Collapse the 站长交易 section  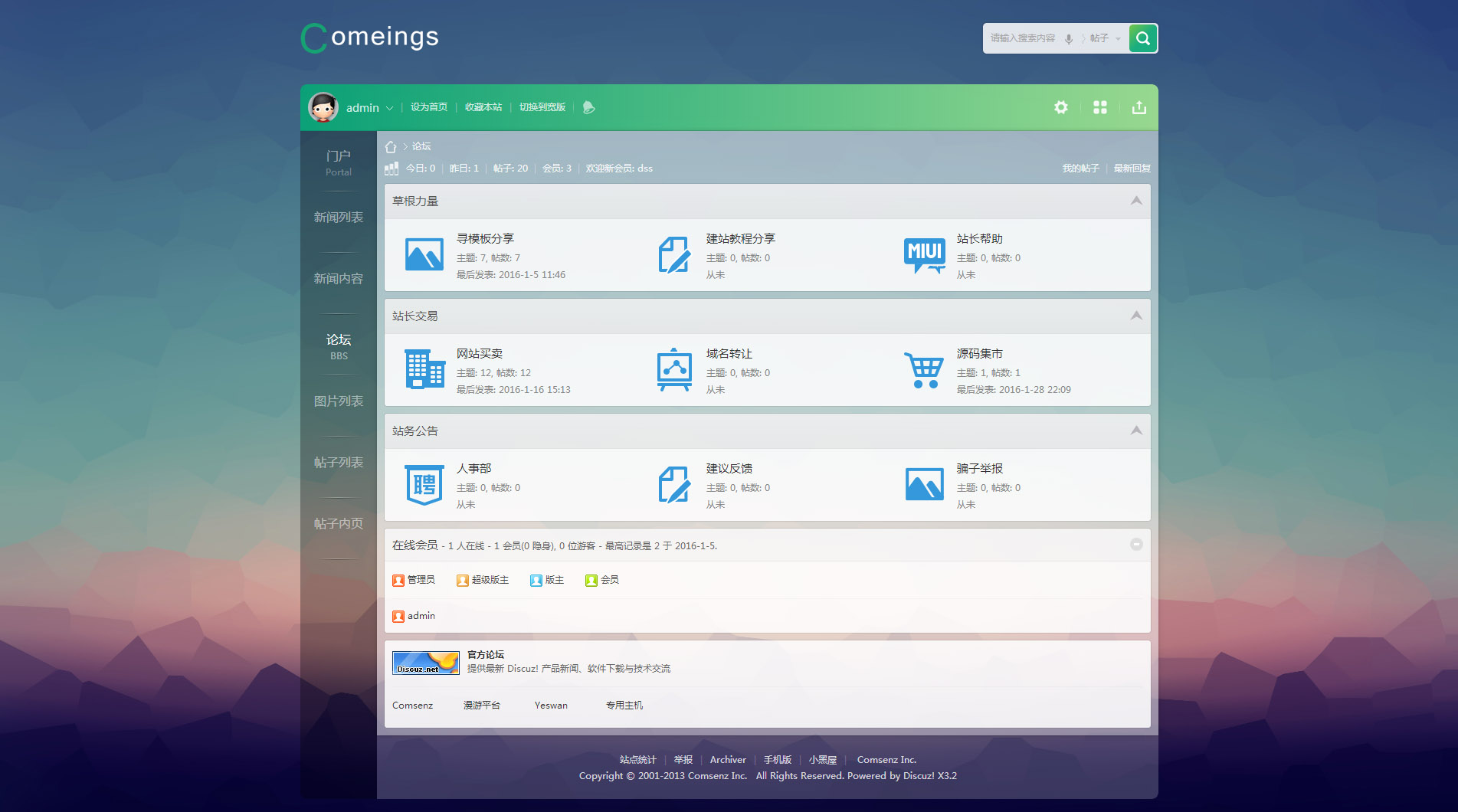pos(1135,316)
